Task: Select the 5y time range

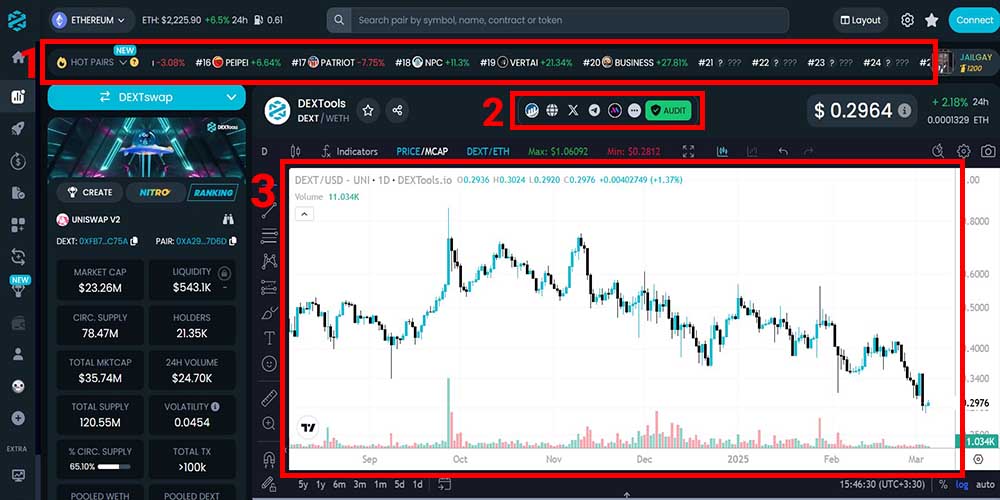Action: coord(303,483)
